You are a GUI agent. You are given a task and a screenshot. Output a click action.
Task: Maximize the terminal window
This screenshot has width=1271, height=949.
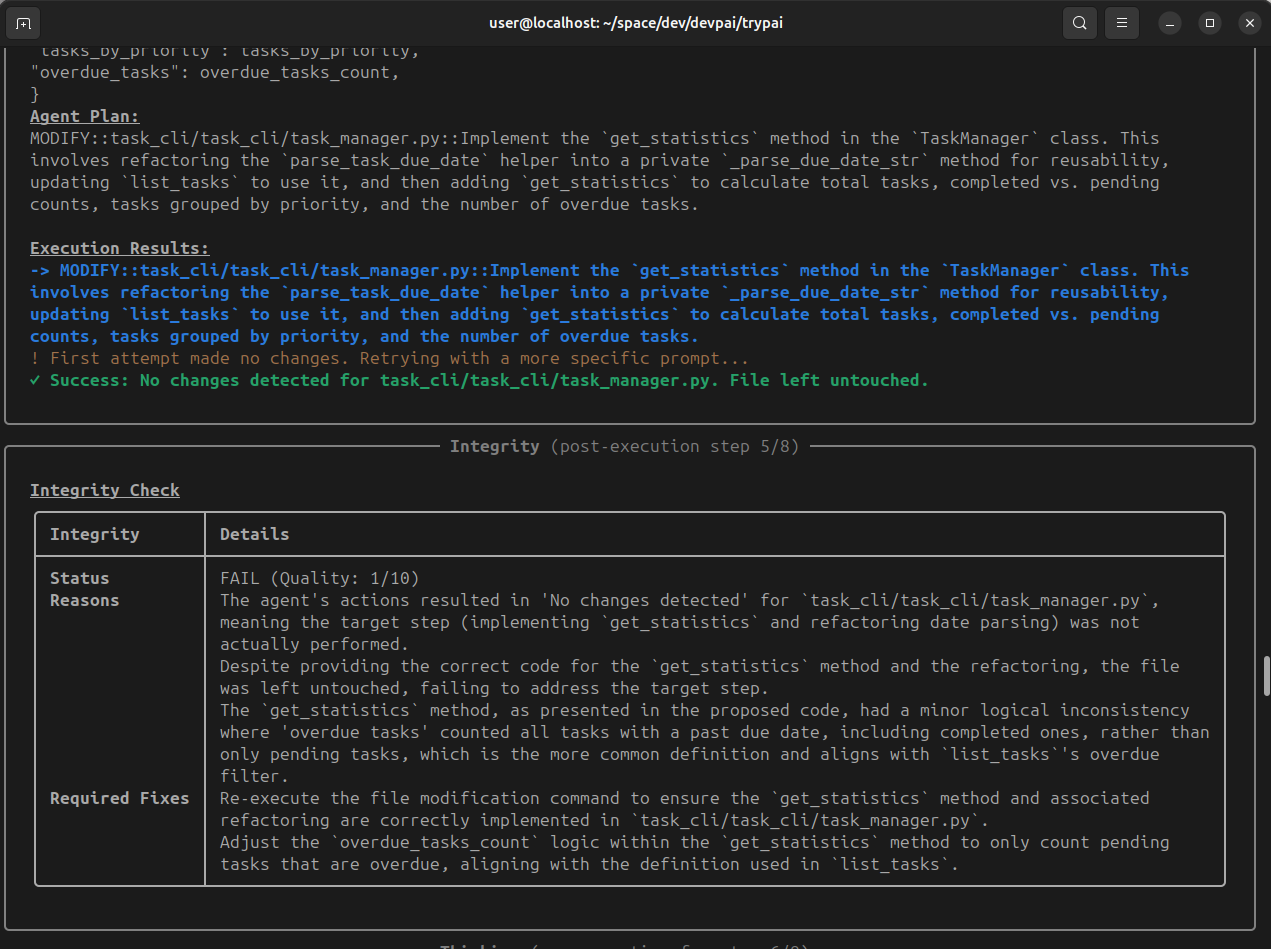[1210, 22]
